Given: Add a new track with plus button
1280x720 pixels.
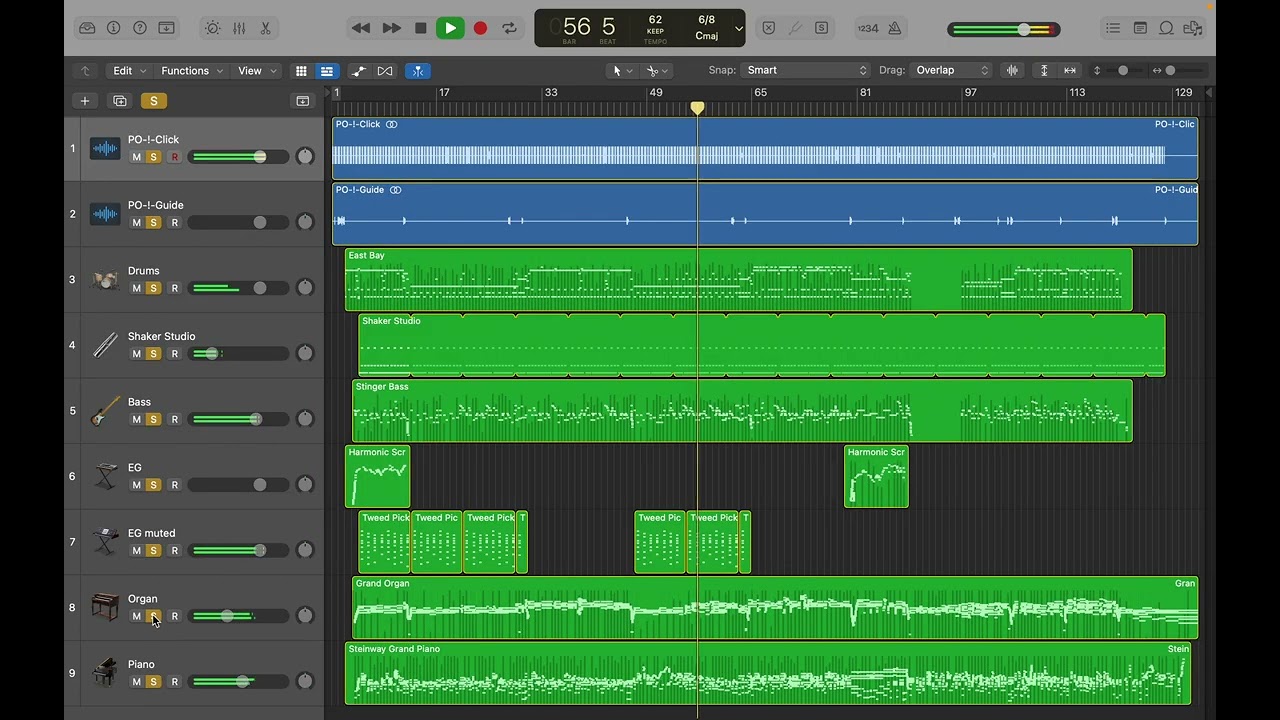Looking at the screenshot, I should tap(85, 101).
